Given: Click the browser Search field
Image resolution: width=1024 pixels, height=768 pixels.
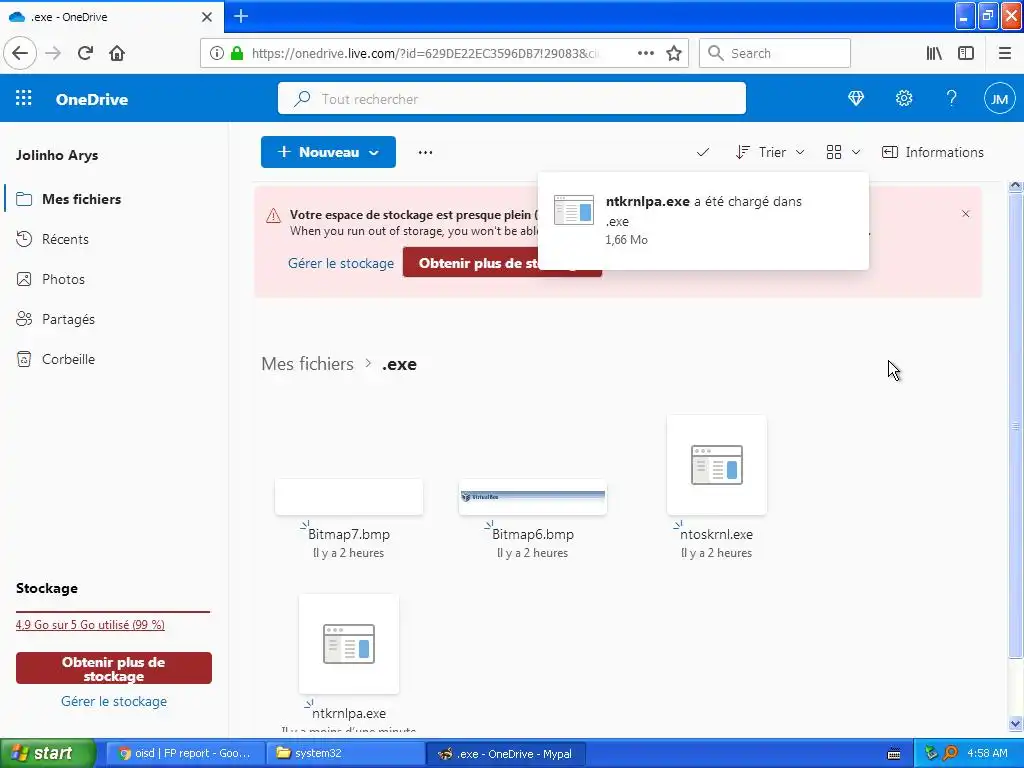Looking at the screenshot, I should point(775,54).
